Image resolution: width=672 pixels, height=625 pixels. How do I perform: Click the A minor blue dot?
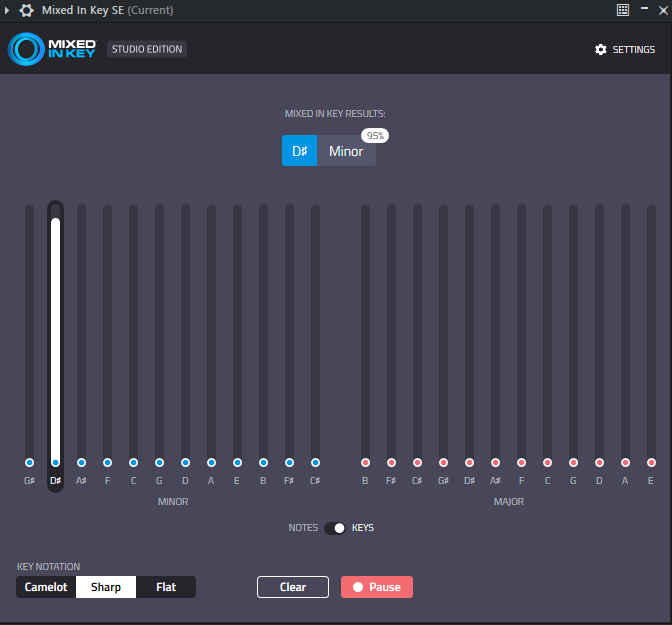tap(211, 463)
